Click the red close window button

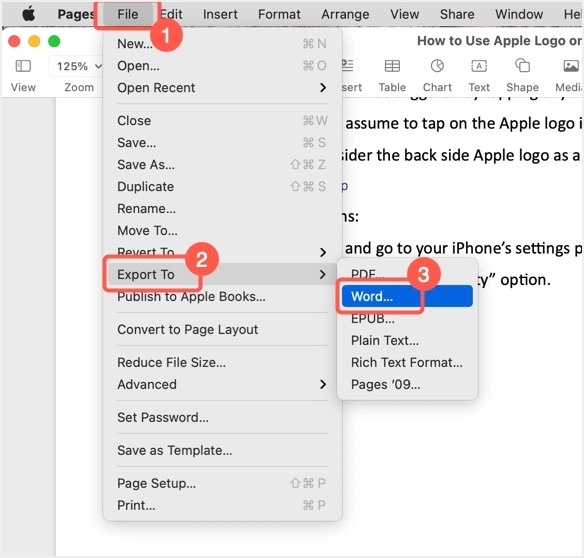coord(14,41)
